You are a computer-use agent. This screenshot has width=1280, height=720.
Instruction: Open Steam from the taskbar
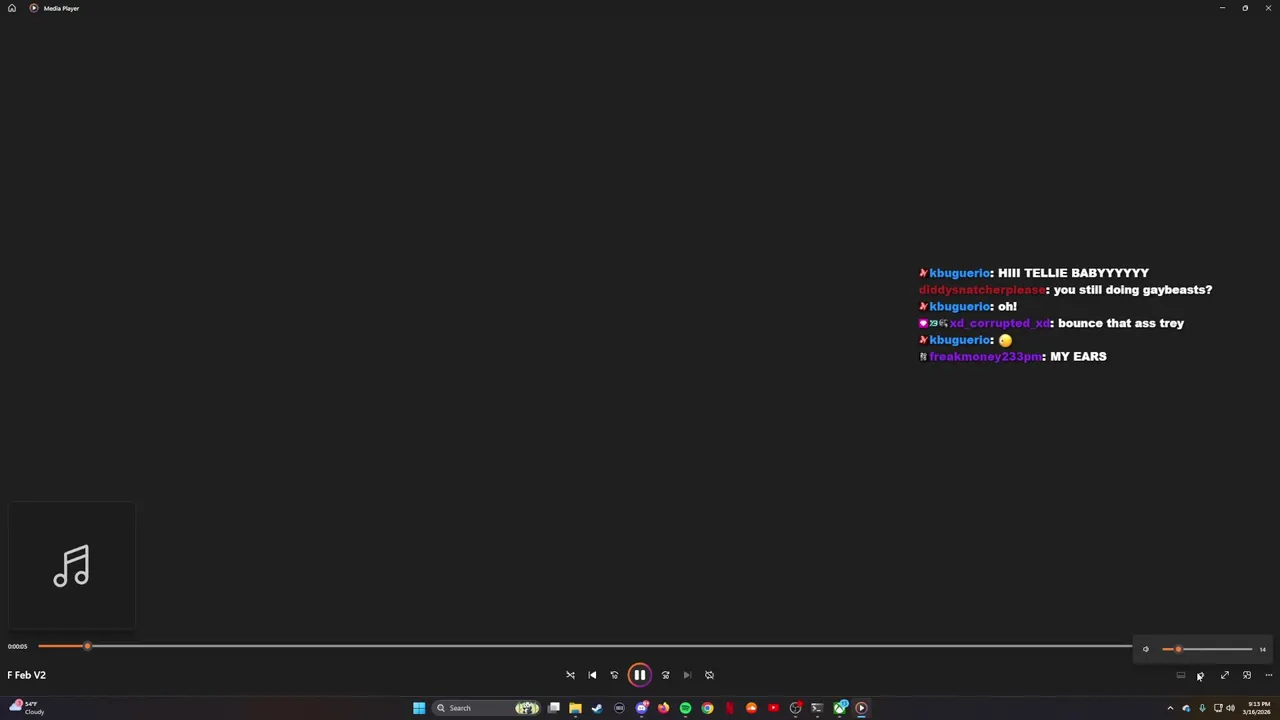pos(597,708)
